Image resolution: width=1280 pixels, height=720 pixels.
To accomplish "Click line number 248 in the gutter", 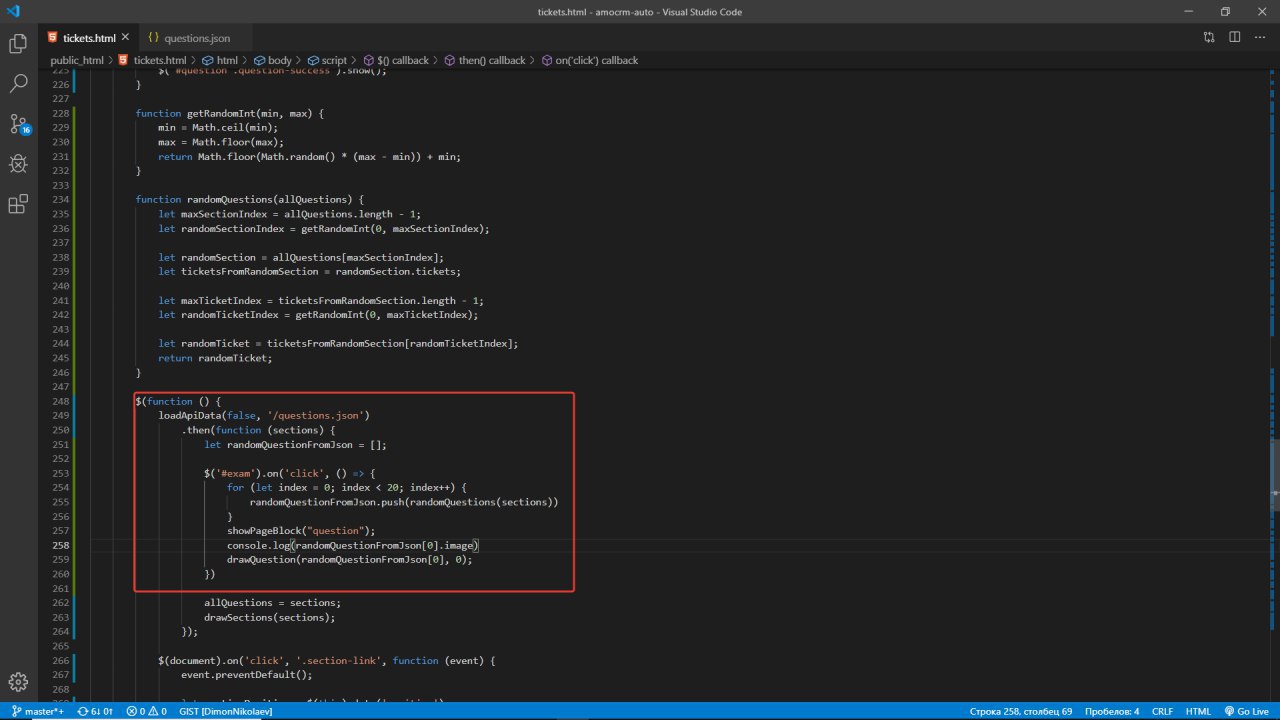I will (x=60, y=401).
